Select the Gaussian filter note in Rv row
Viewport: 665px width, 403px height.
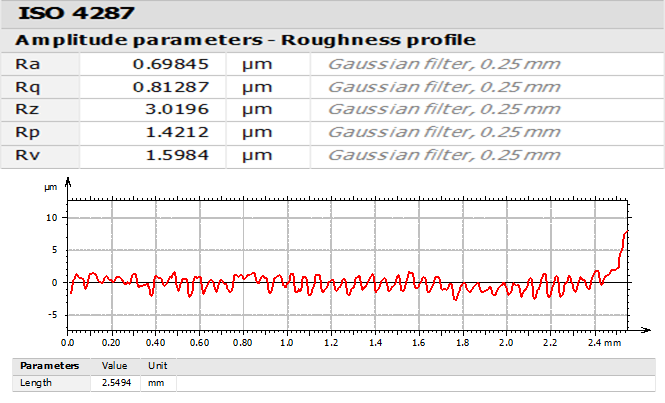click(x=444, y=155)
